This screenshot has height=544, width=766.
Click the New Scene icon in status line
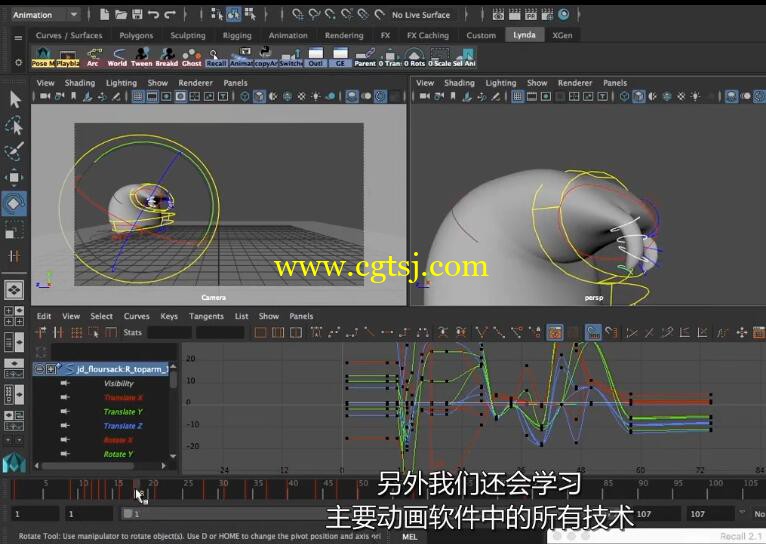tap(104, 15)
